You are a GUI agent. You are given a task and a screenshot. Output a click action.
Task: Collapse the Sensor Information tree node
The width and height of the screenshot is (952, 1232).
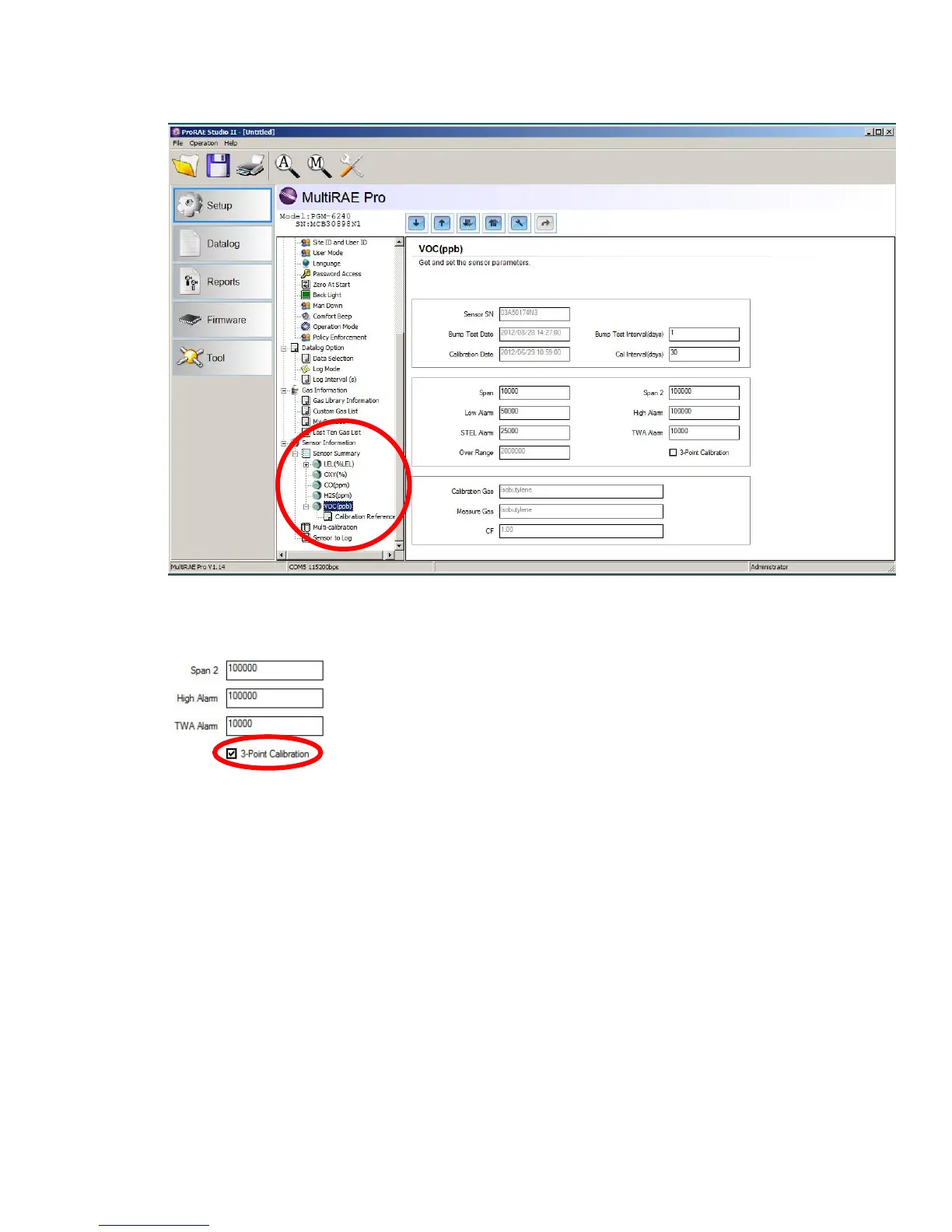pos(284,443)
